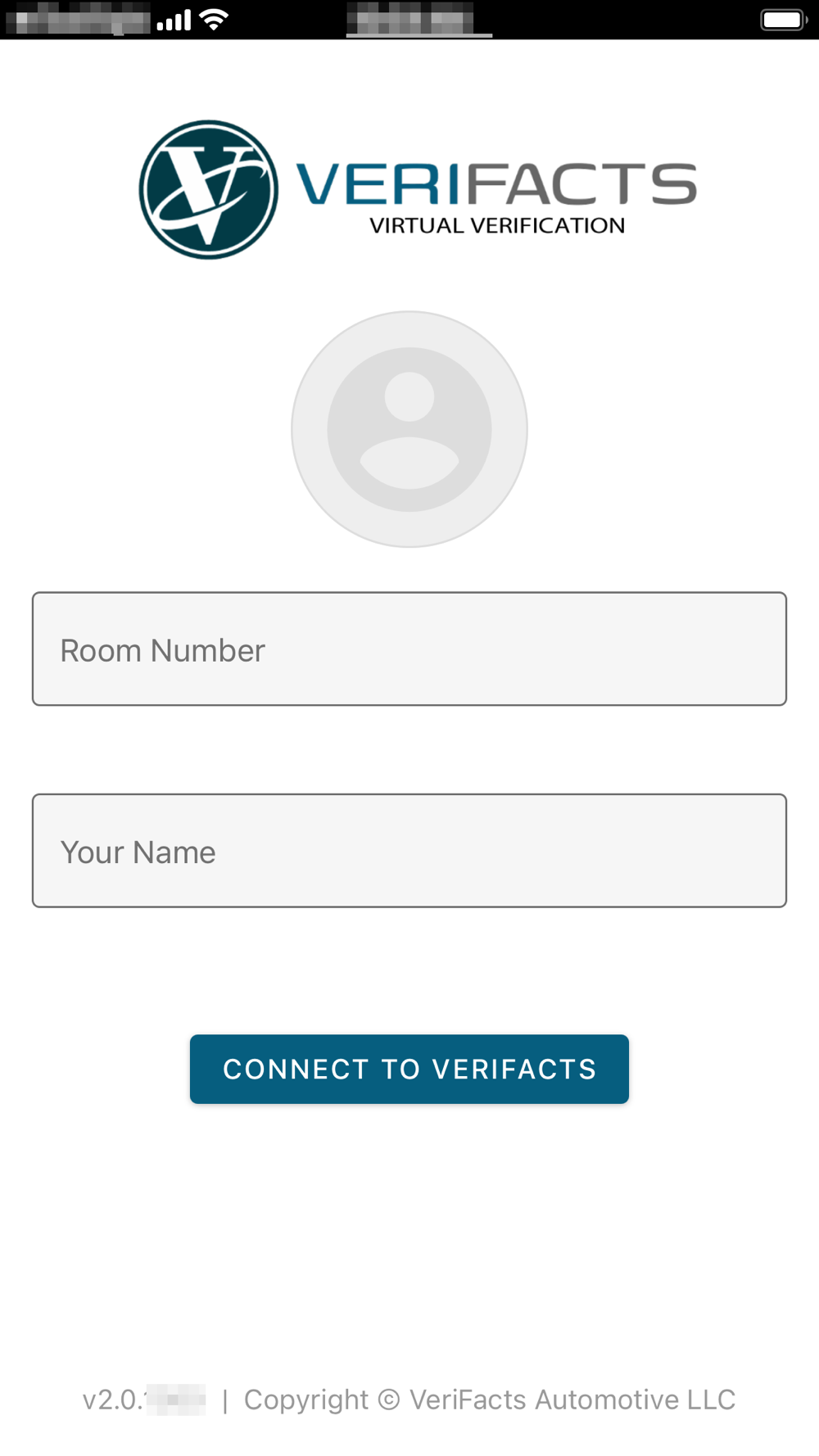Tap the person silhouette inside the avatar
This screenshot has height=1456, width=819.
[x=409, y=430]
